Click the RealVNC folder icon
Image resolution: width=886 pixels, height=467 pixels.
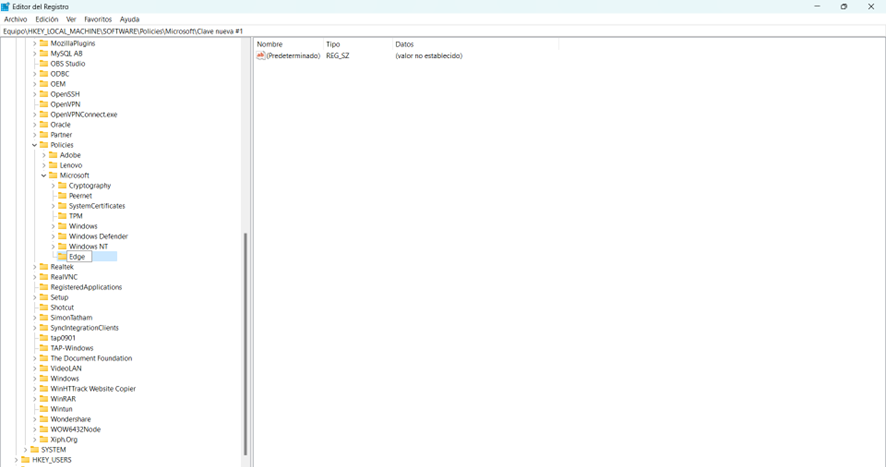44,277
